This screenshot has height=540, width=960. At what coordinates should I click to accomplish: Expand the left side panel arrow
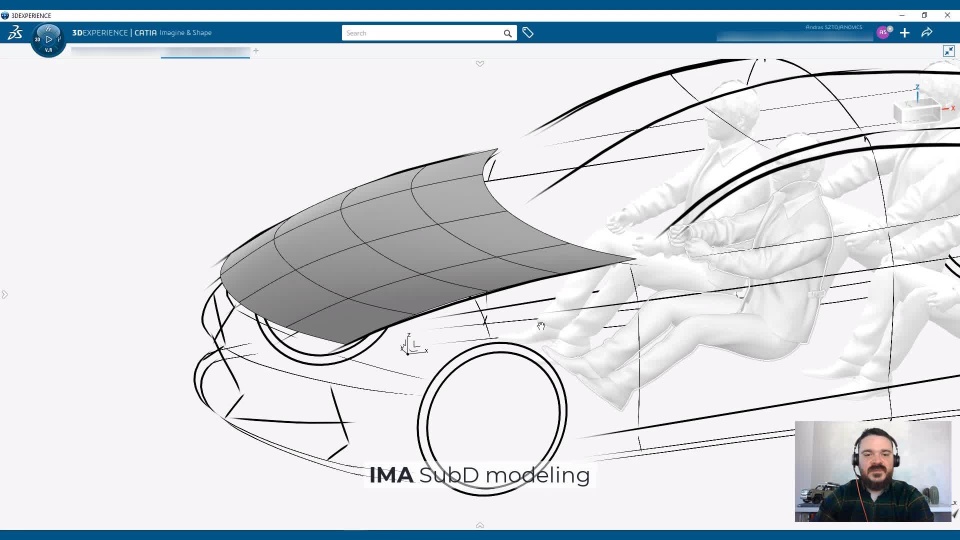click(5, 294)
